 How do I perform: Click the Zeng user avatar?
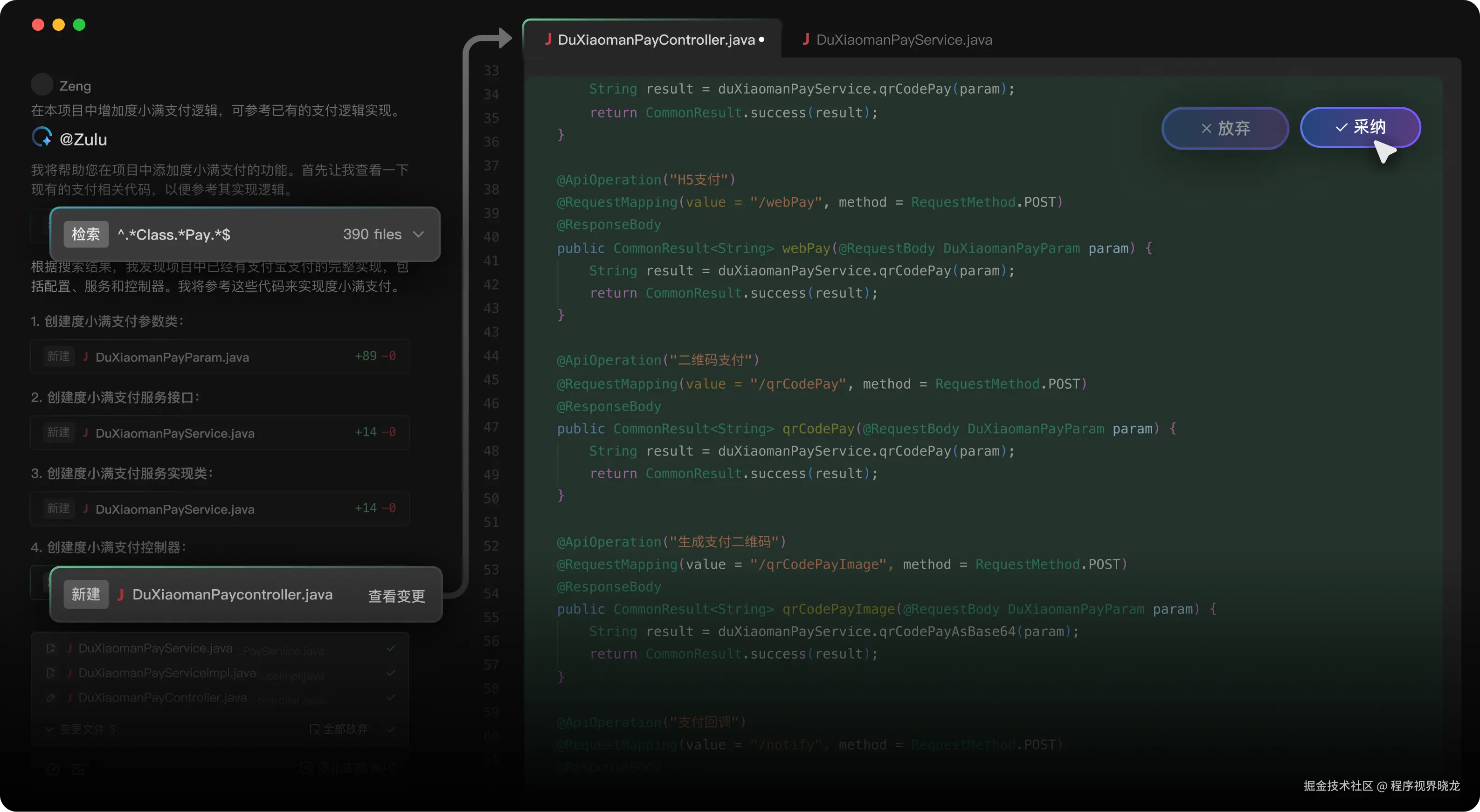[42, 85]
